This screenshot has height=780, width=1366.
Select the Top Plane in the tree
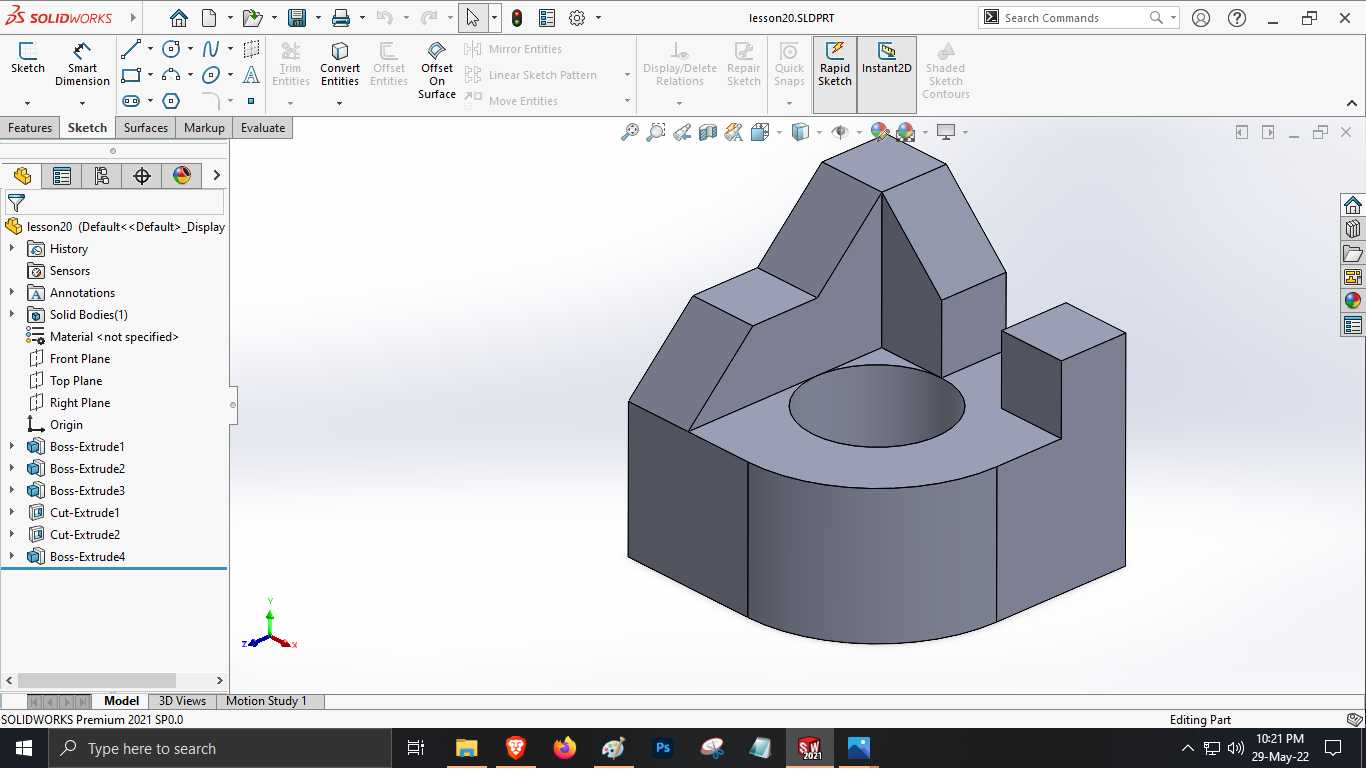click(x=76, y=381)
